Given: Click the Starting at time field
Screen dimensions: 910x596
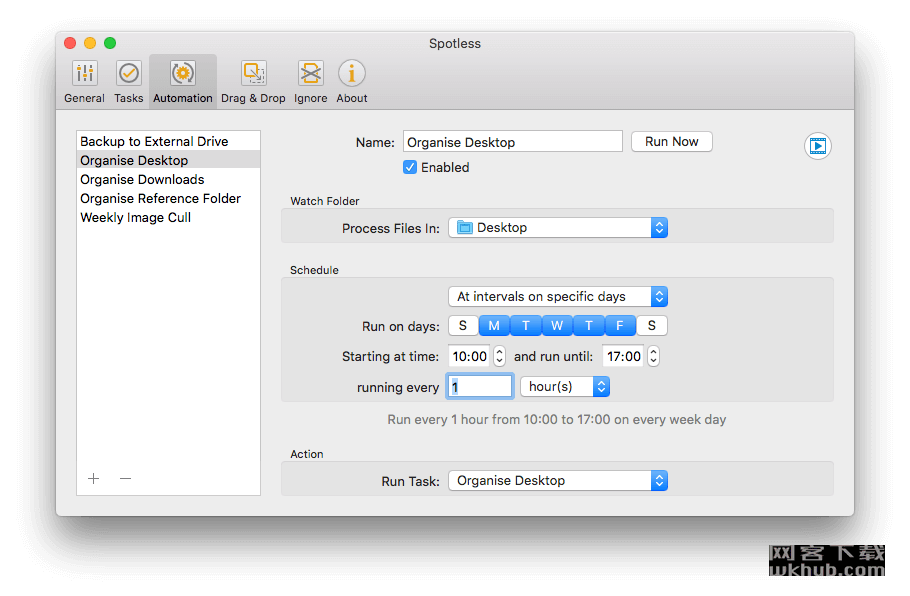Looking at the screenshot, I should [470, 356].
